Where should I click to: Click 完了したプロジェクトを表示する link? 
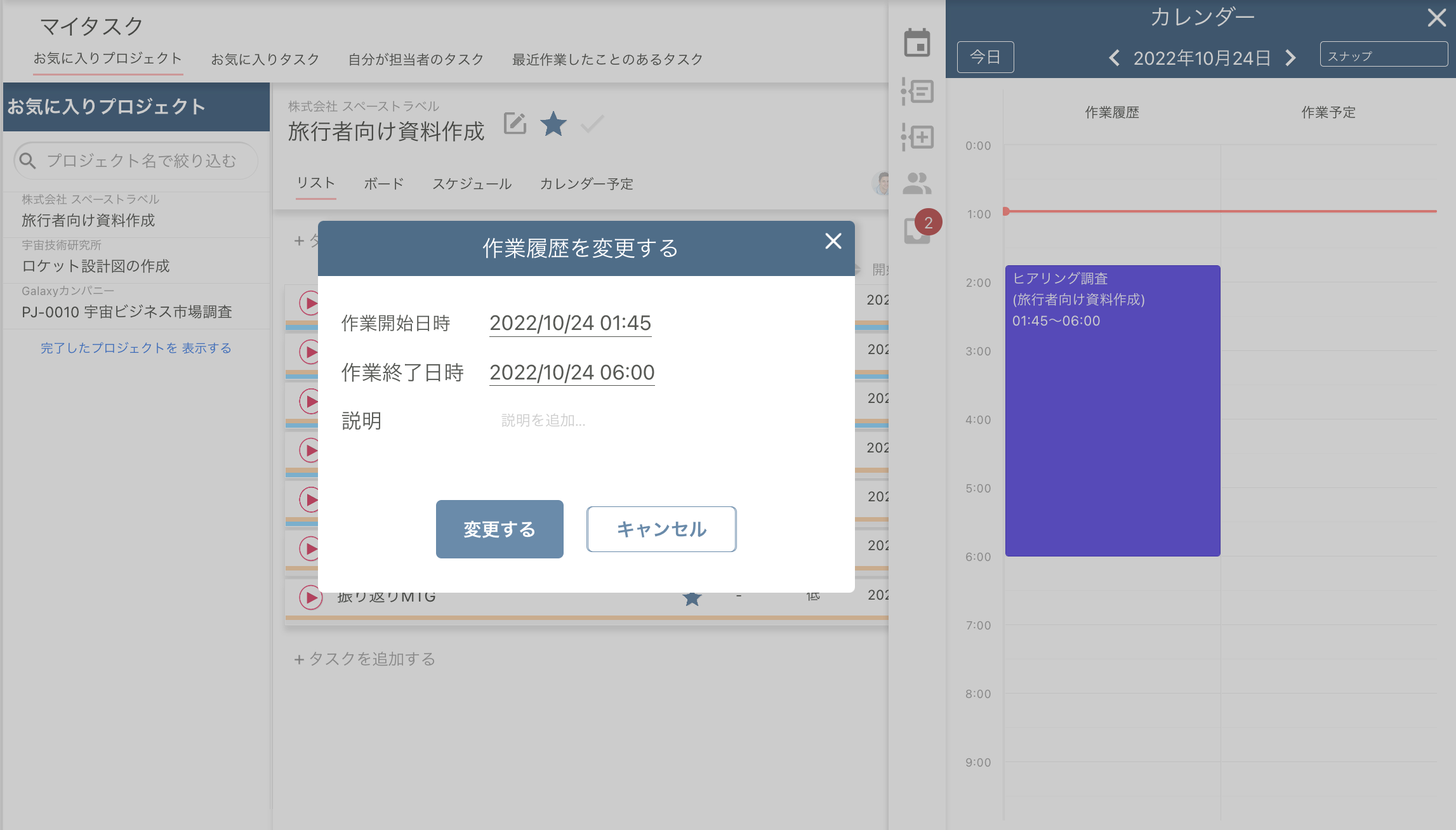pos(136,348)
